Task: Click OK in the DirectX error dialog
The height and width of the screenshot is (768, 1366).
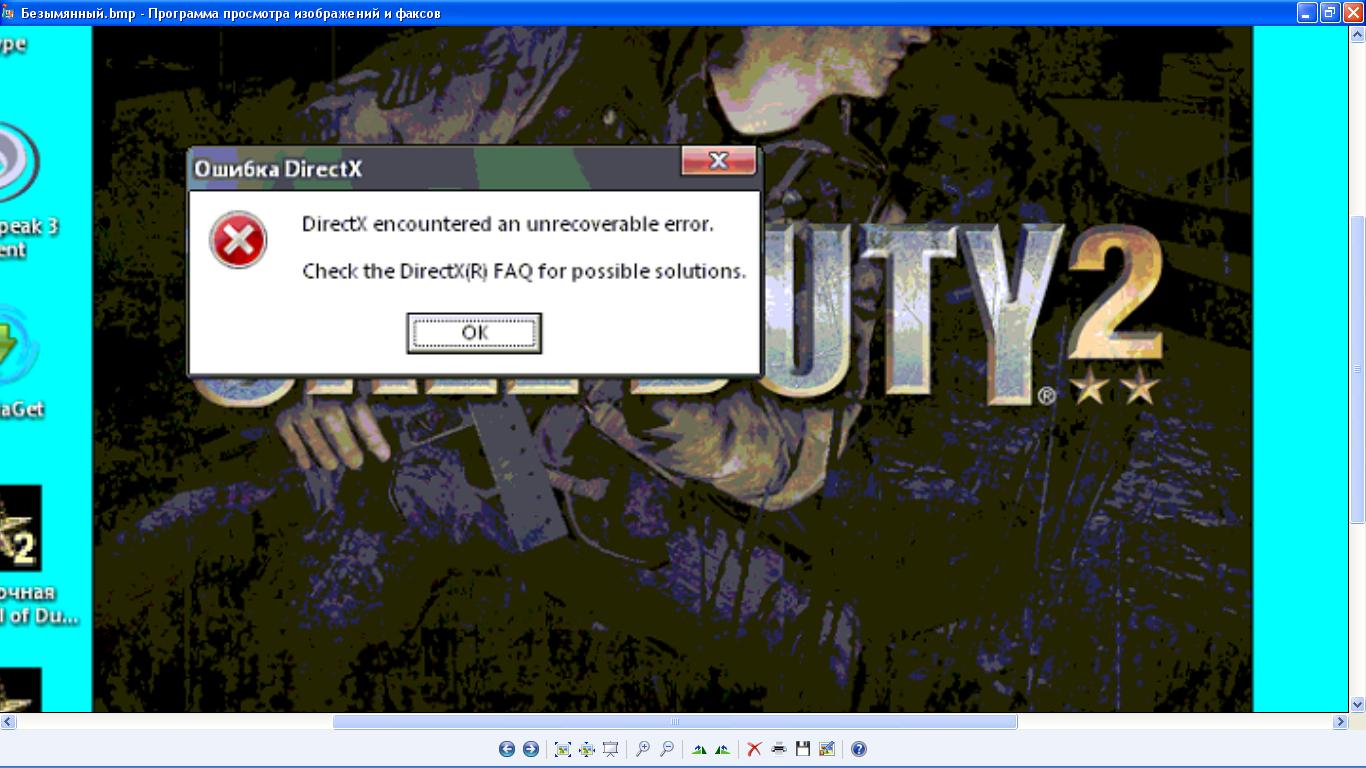Action: tap(474, 333)
